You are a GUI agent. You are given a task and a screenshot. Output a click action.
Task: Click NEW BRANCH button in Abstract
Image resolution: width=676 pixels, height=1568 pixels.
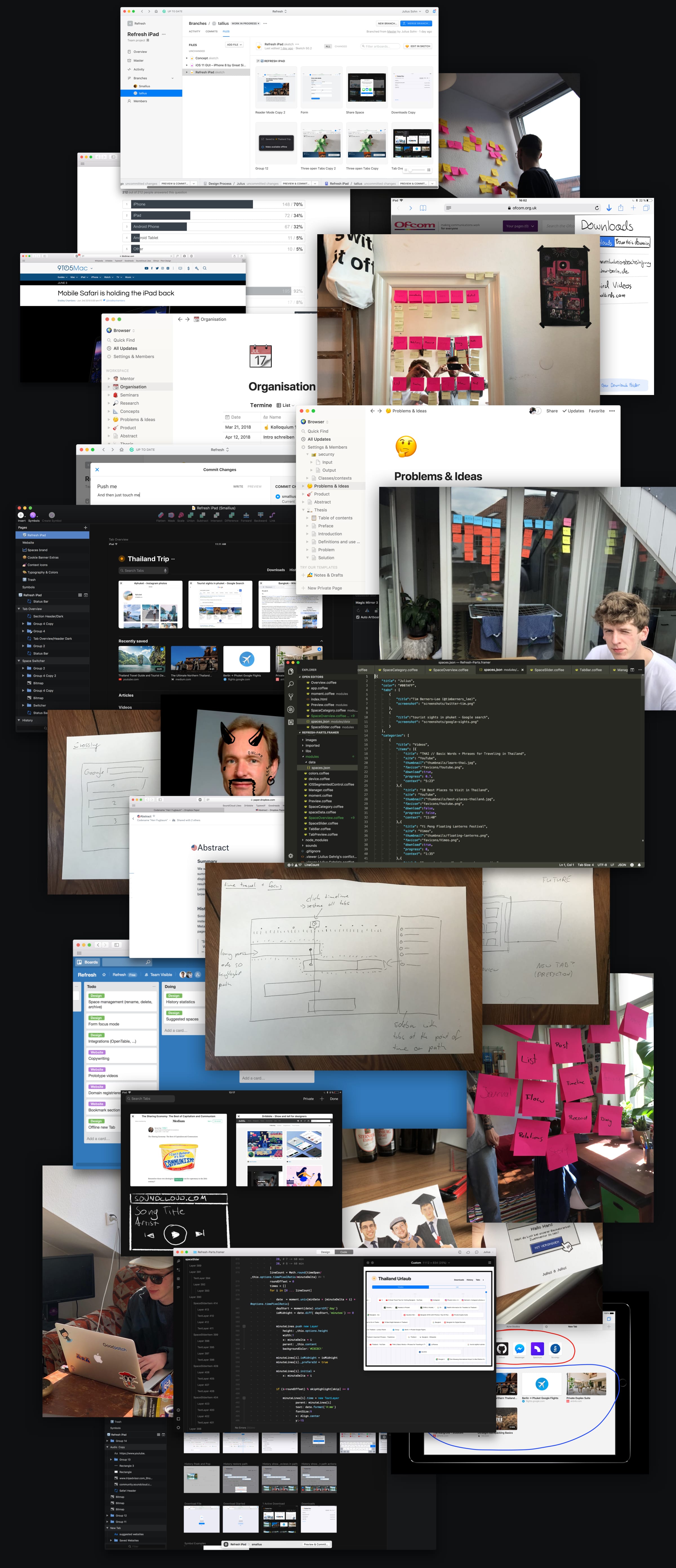pyautogui.click(x=387, y=24)
